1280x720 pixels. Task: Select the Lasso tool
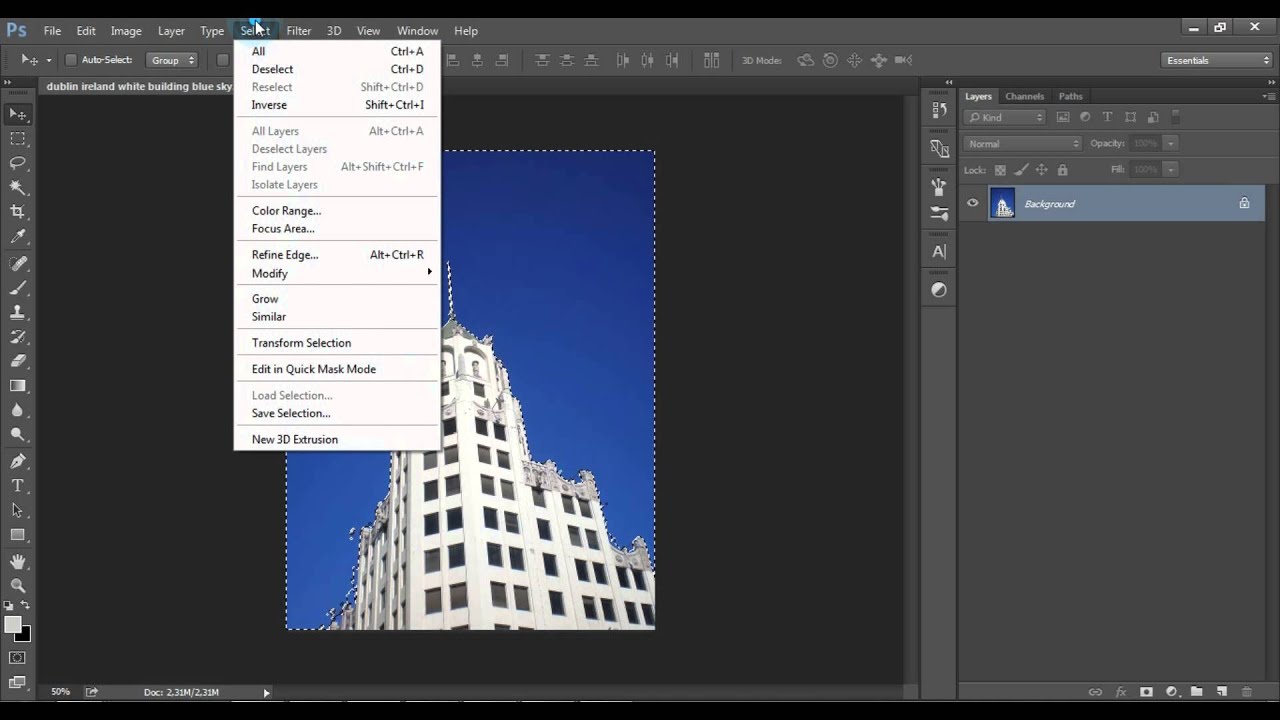point(18,163)
